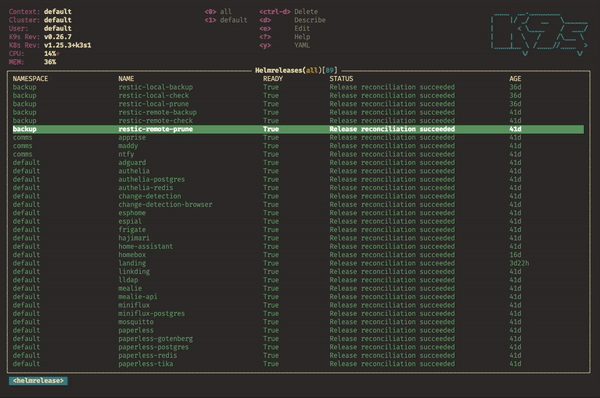Select the <1> default namespace shortcut

(x=226, y=20)
